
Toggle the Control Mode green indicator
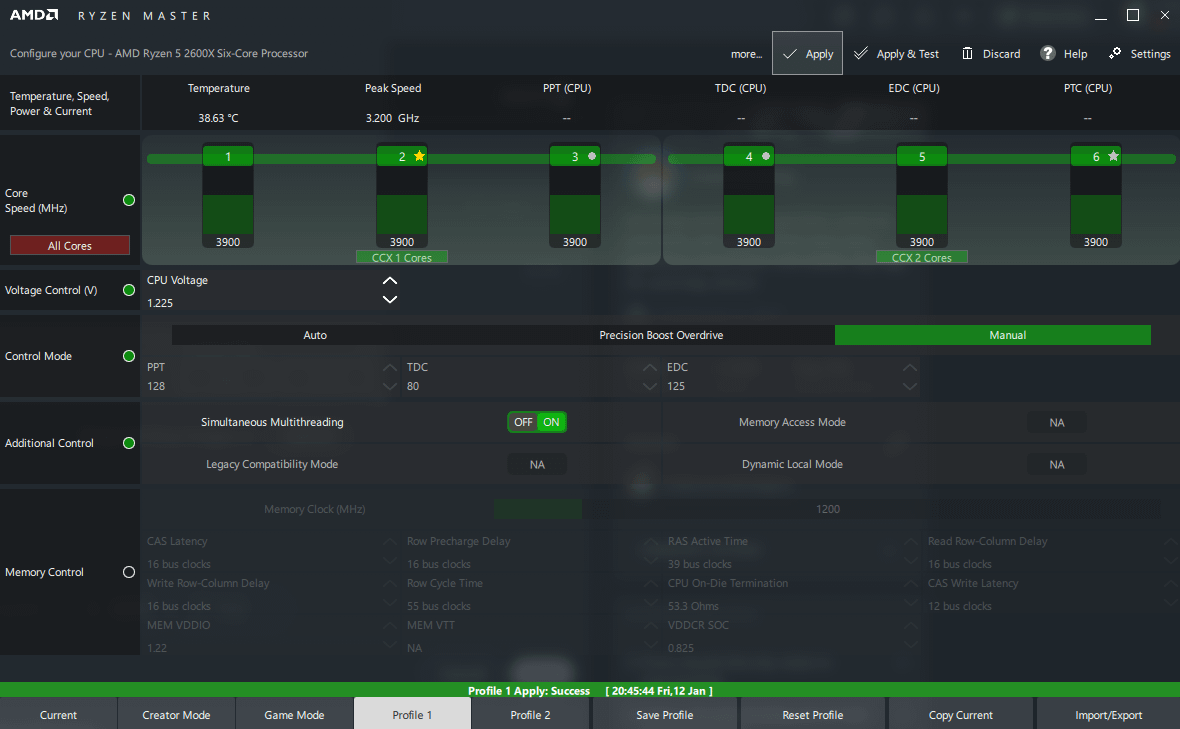pos(129,356)
